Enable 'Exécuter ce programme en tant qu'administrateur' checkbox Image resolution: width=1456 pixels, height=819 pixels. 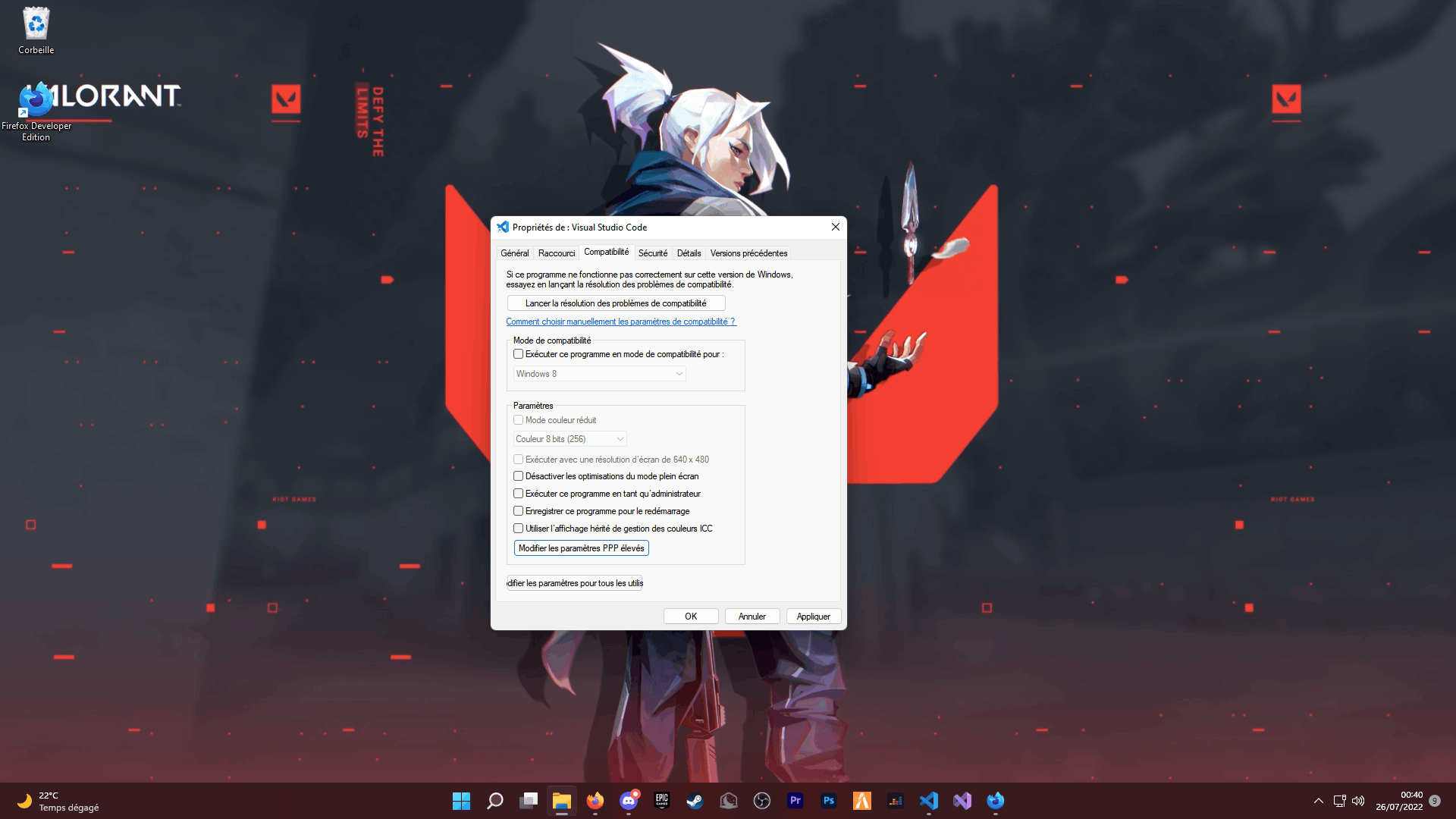[x=519, y=494]
